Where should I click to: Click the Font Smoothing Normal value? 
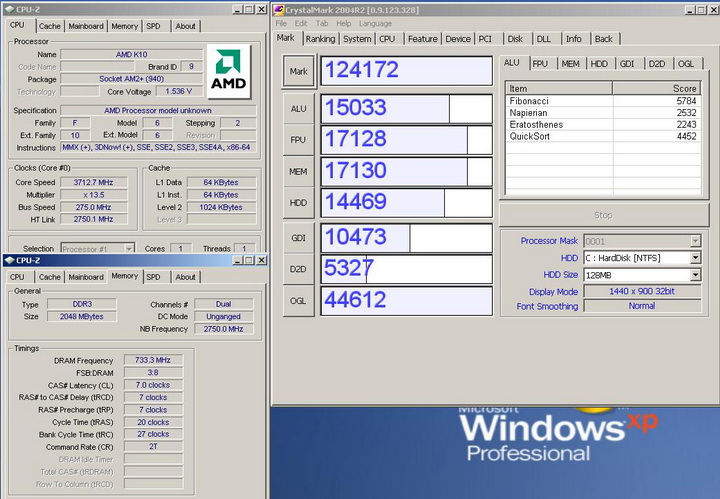(642, 306)
